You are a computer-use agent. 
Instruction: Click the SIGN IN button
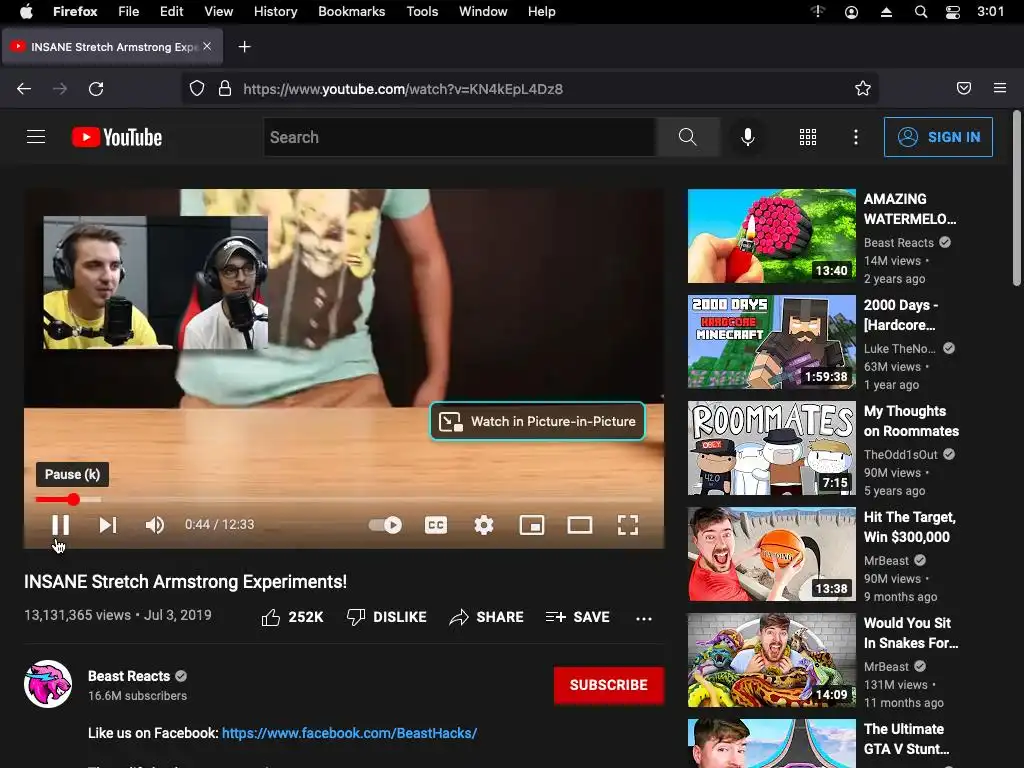pyautogui.click(x=938, y=137)
